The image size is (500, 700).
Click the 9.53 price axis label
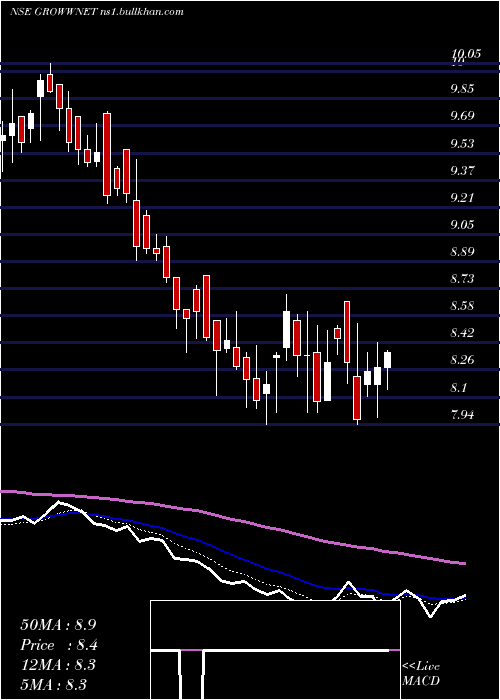[462, 144]
